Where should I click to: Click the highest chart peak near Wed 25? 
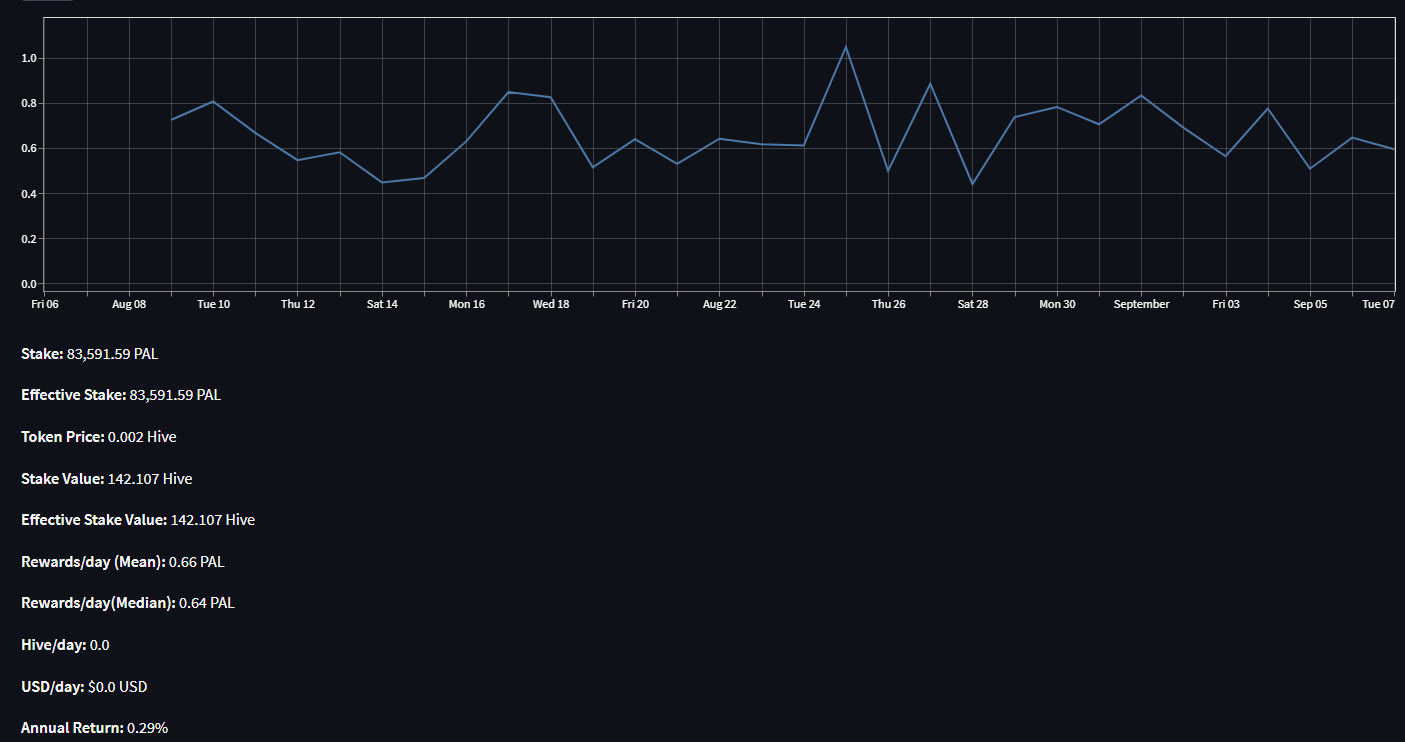click(846, 46)
